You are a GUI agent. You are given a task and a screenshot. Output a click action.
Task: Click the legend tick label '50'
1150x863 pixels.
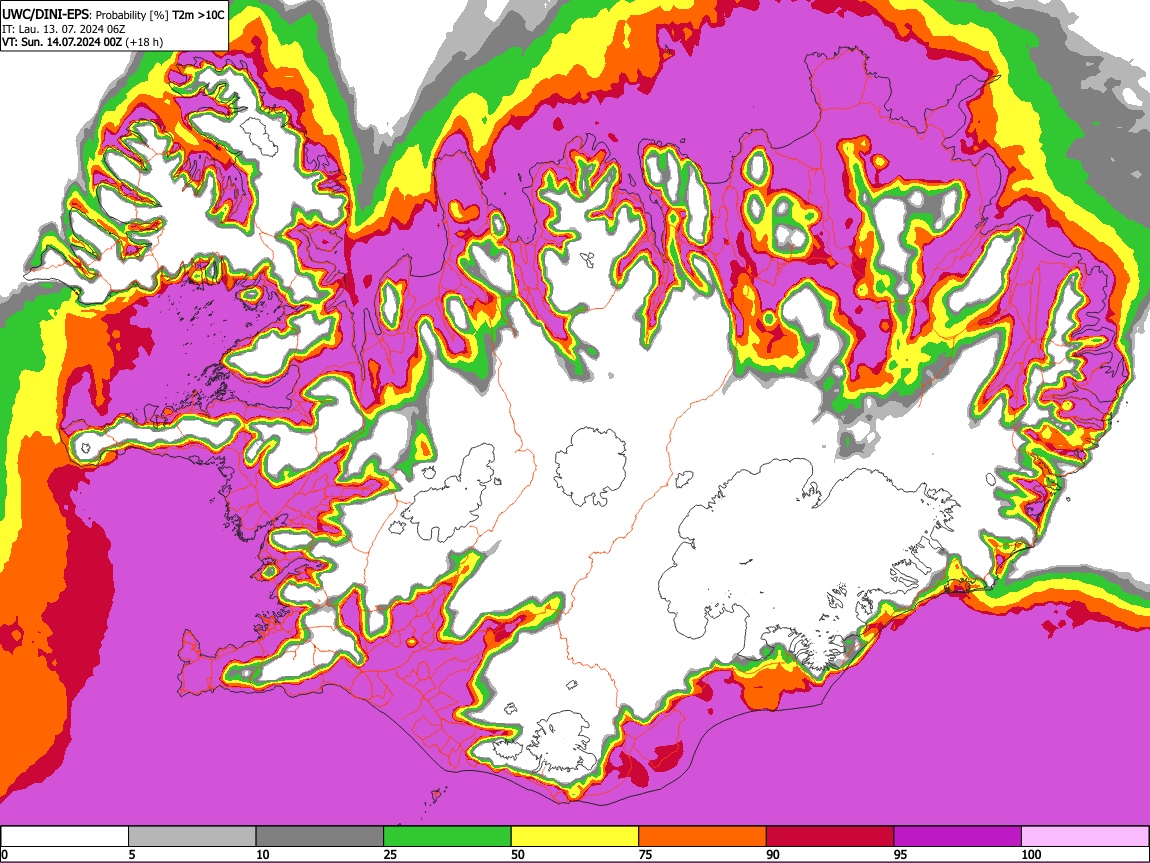[518, 854]
